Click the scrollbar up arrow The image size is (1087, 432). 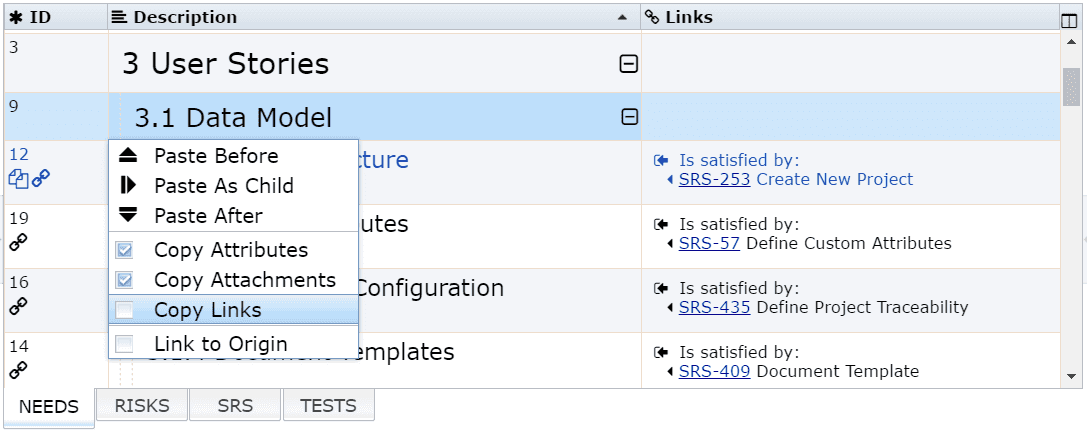(x=1071, y=42)
